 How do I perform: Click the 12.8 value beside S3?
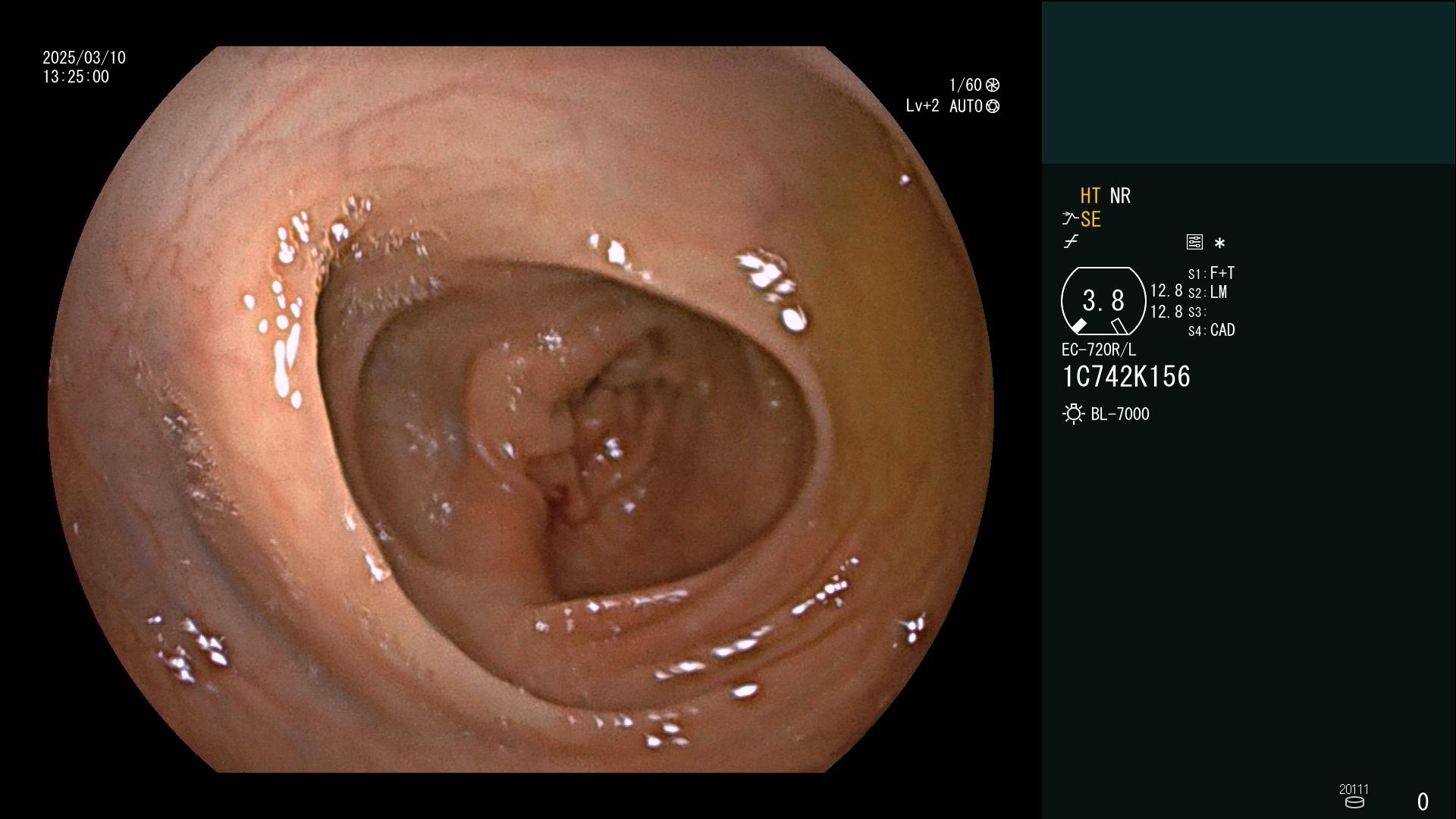click(1166, 312)
